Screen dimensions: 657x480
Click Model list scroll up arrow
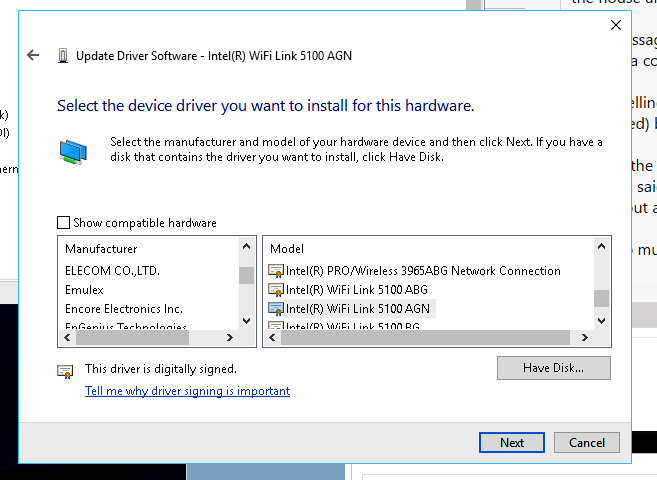pyautogui.click(x=601, y=247)
